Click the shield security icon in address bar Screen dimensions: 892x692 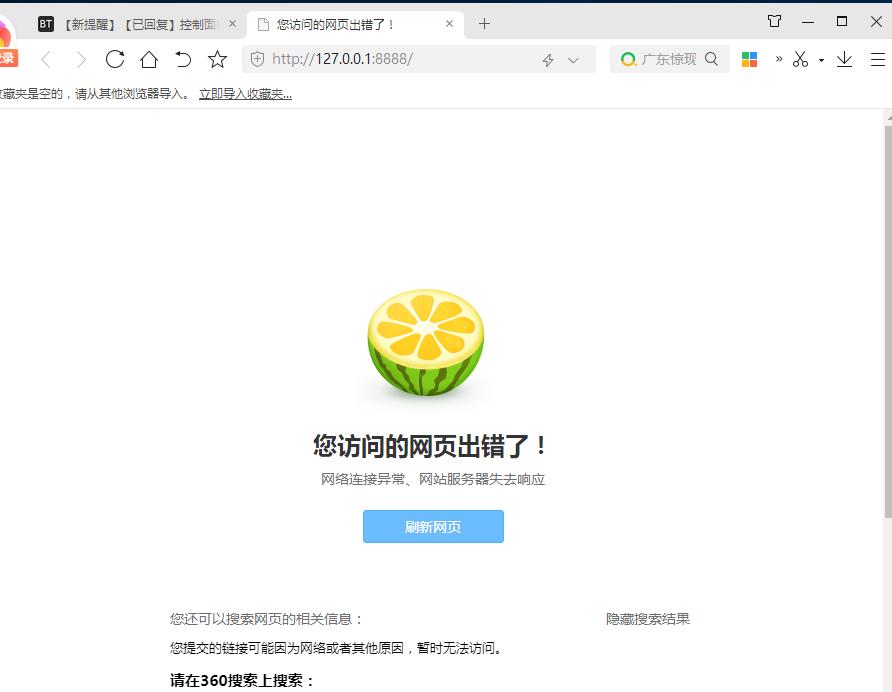257,59
